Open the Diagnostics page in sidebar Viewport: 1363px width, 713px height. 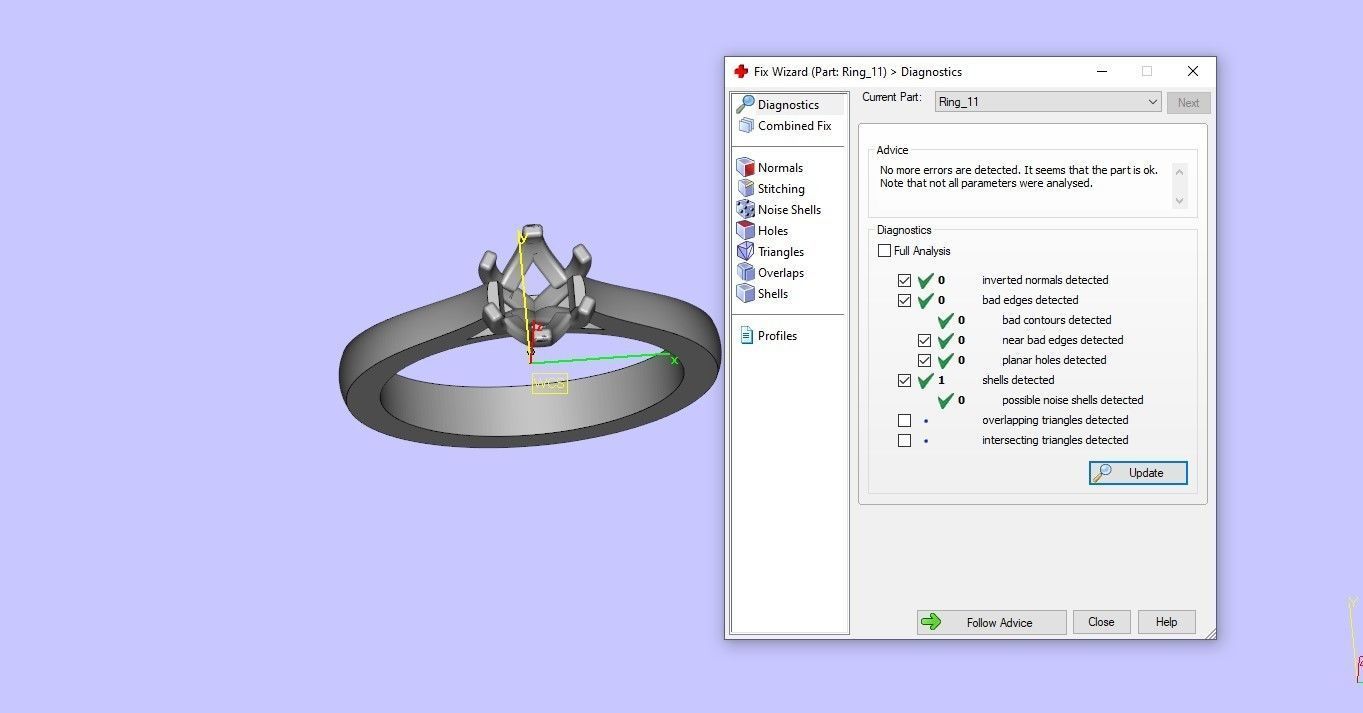coord(788,105)
